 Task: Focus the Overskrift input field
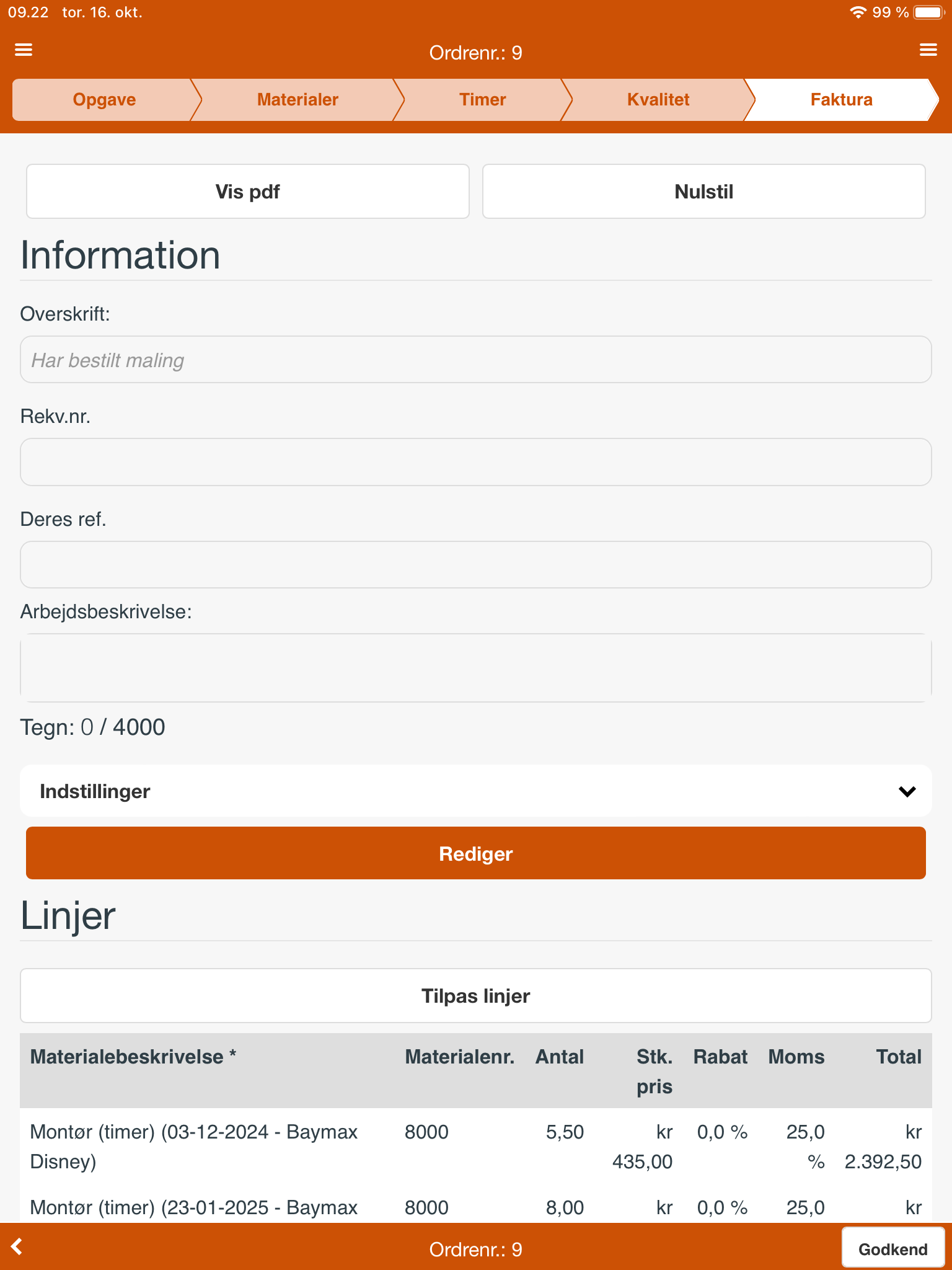475,360
